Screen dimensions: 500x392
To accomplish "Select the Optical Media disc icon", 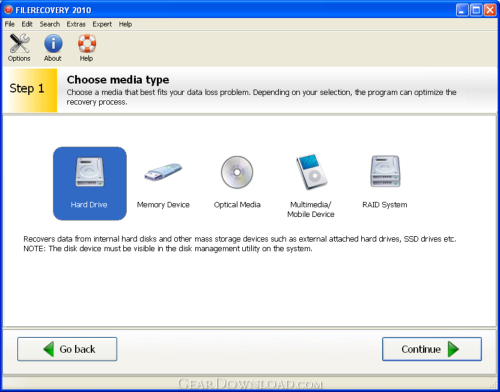I will point(237,172).
